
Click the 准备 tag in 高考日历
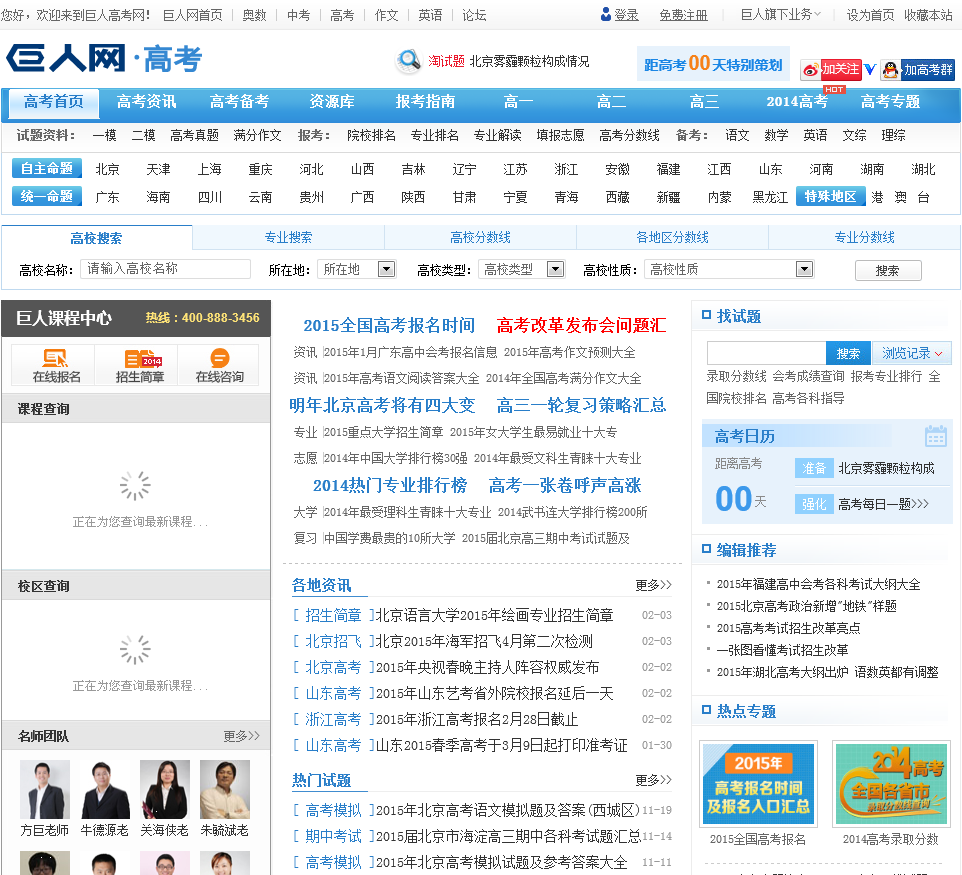[x=814, y=468]
